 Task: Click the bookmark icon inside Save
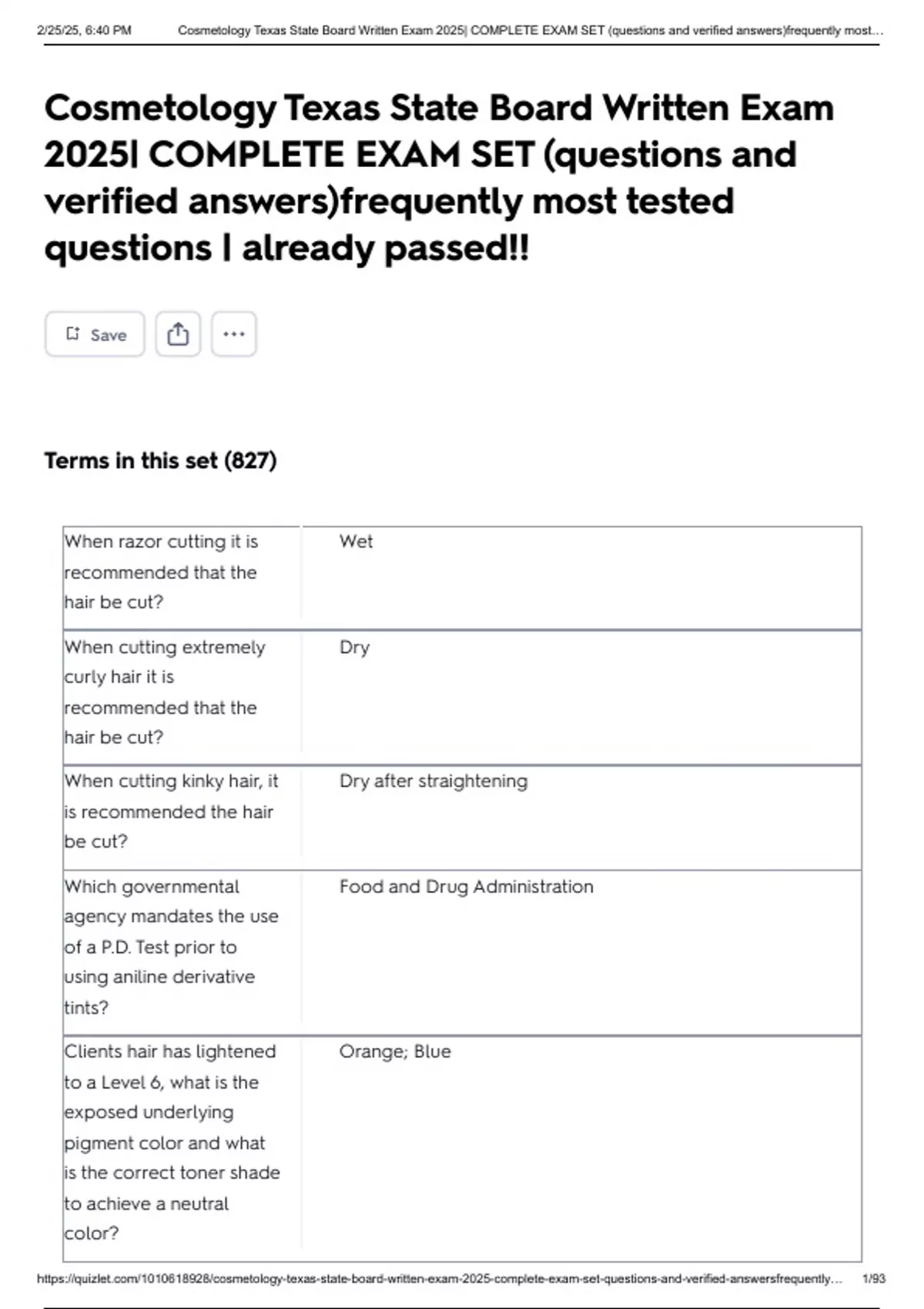[73, 333]
